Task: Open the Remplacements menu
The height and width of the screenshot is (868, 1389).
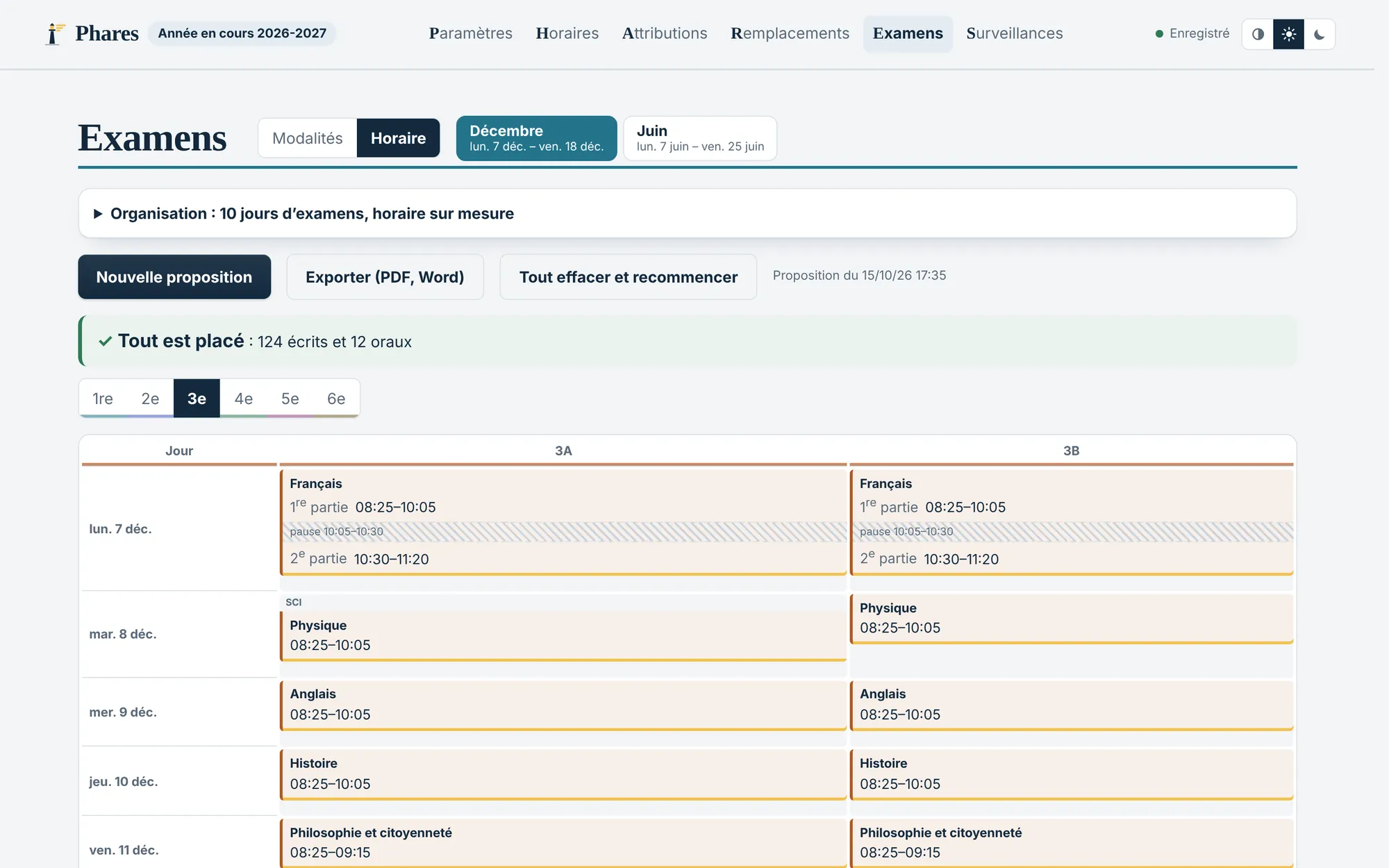Action: (x=790, y=33)
